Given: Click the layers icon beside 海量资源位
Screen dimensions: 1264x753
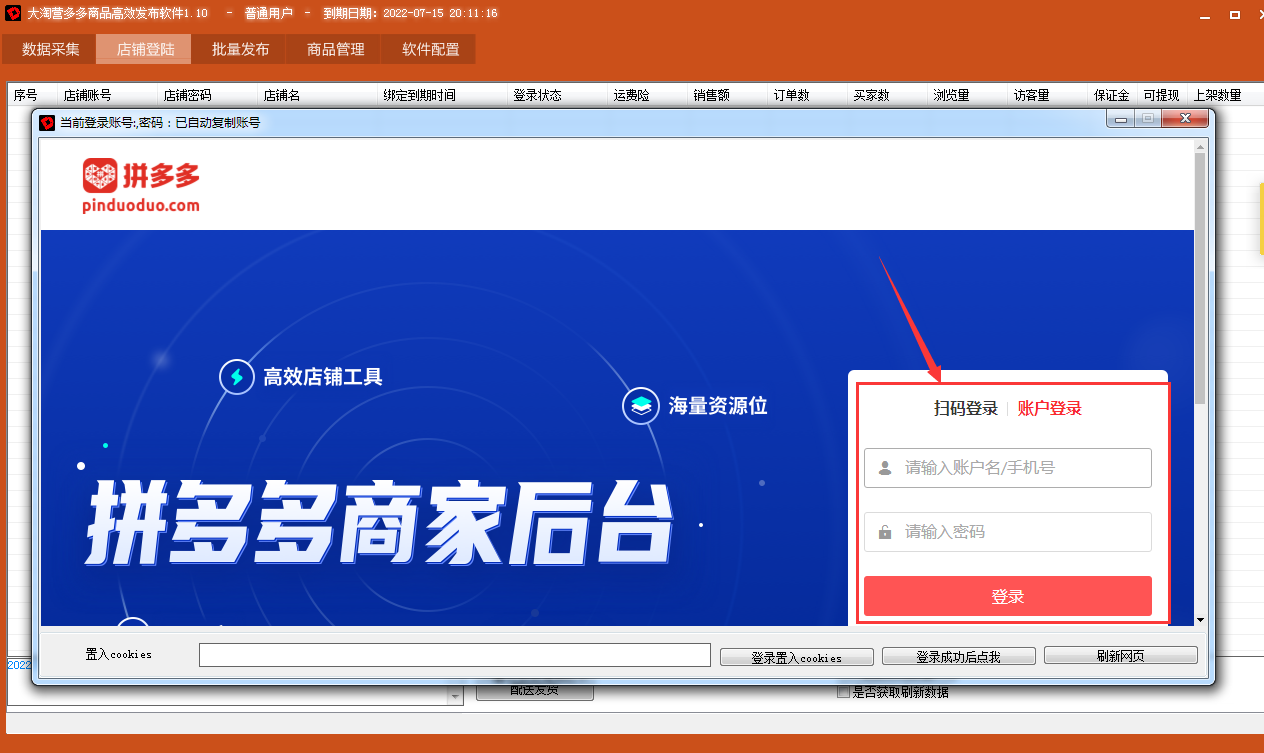Looking at the screenshot, I should pos(640,406).
